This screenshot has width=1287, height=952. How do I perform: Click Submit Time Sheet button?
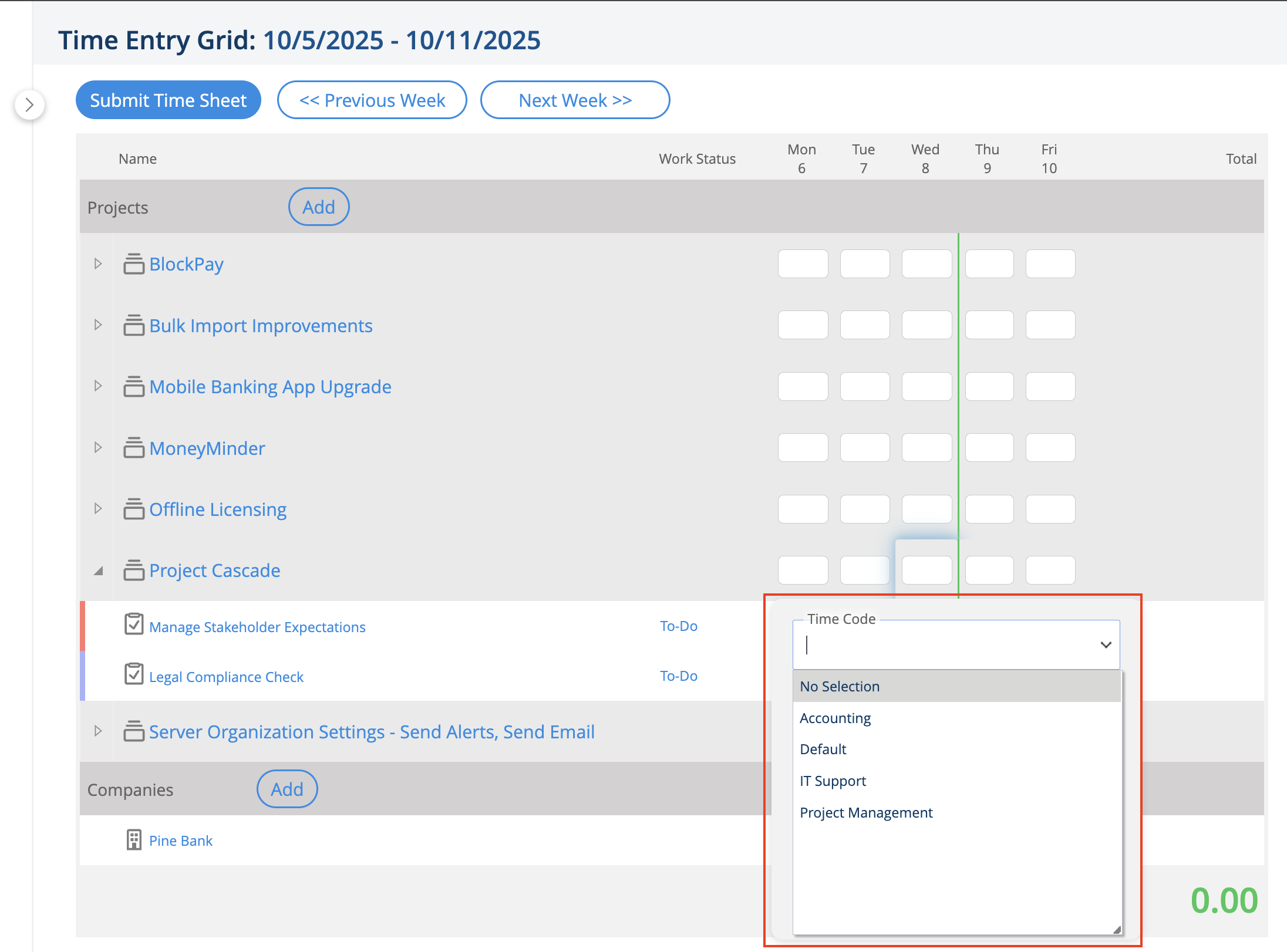pyautogui.click(x=168, y=100)
